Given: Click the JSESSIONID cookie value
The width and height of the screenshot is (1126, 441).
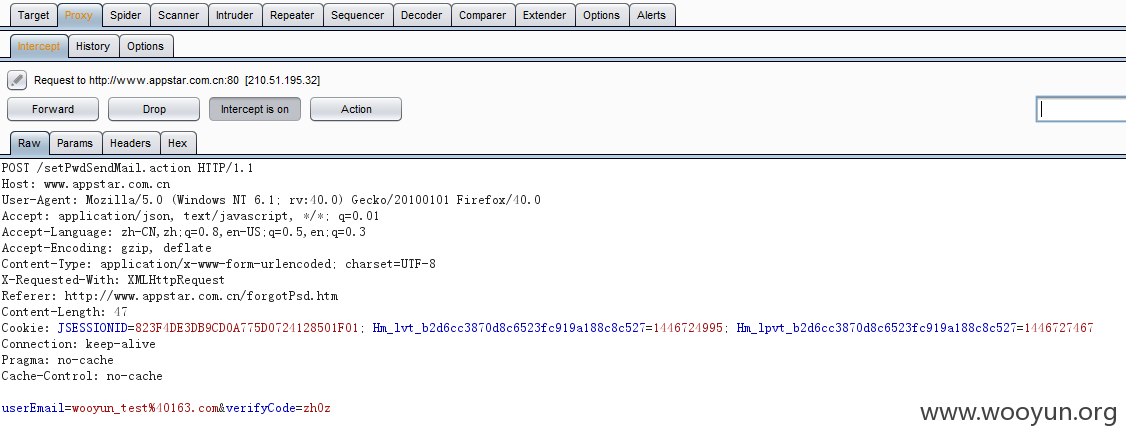Looking at the screenshot, I should pos(246,328).
